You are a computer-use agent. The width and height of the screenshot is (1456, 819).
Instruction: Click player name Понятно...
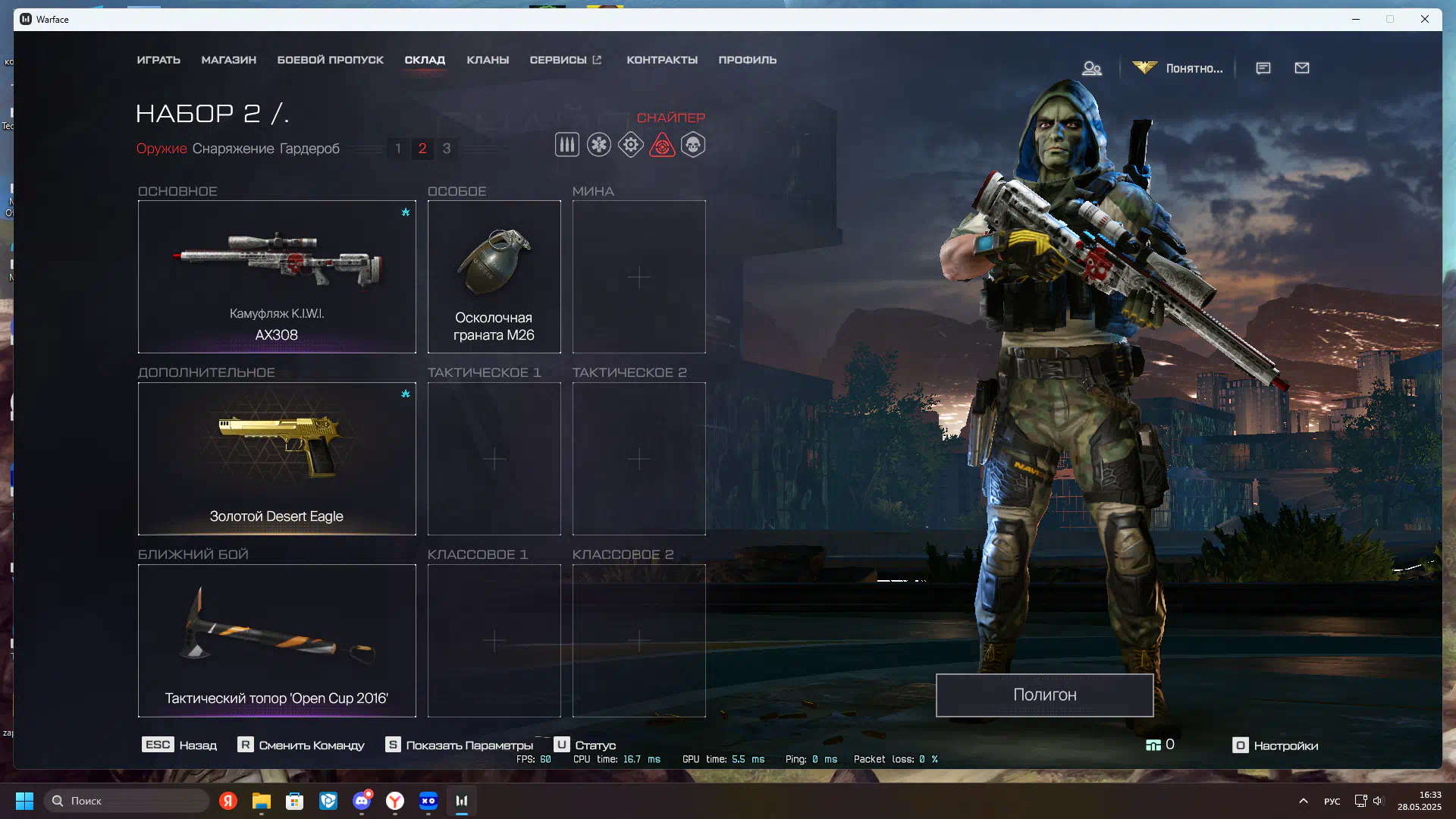[x=1194, y=68]
